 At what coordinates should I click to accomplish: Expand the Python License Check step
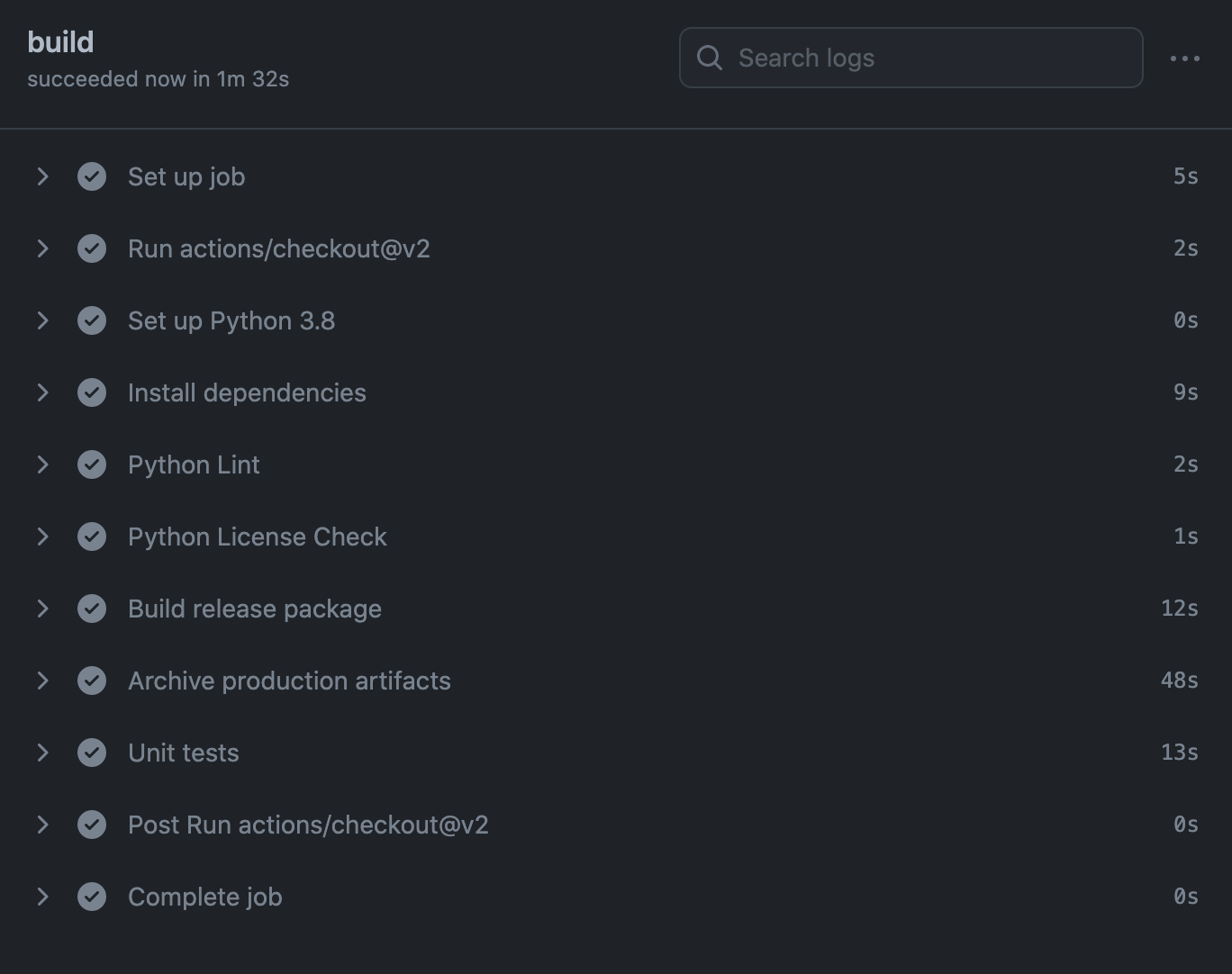point(42,537)
